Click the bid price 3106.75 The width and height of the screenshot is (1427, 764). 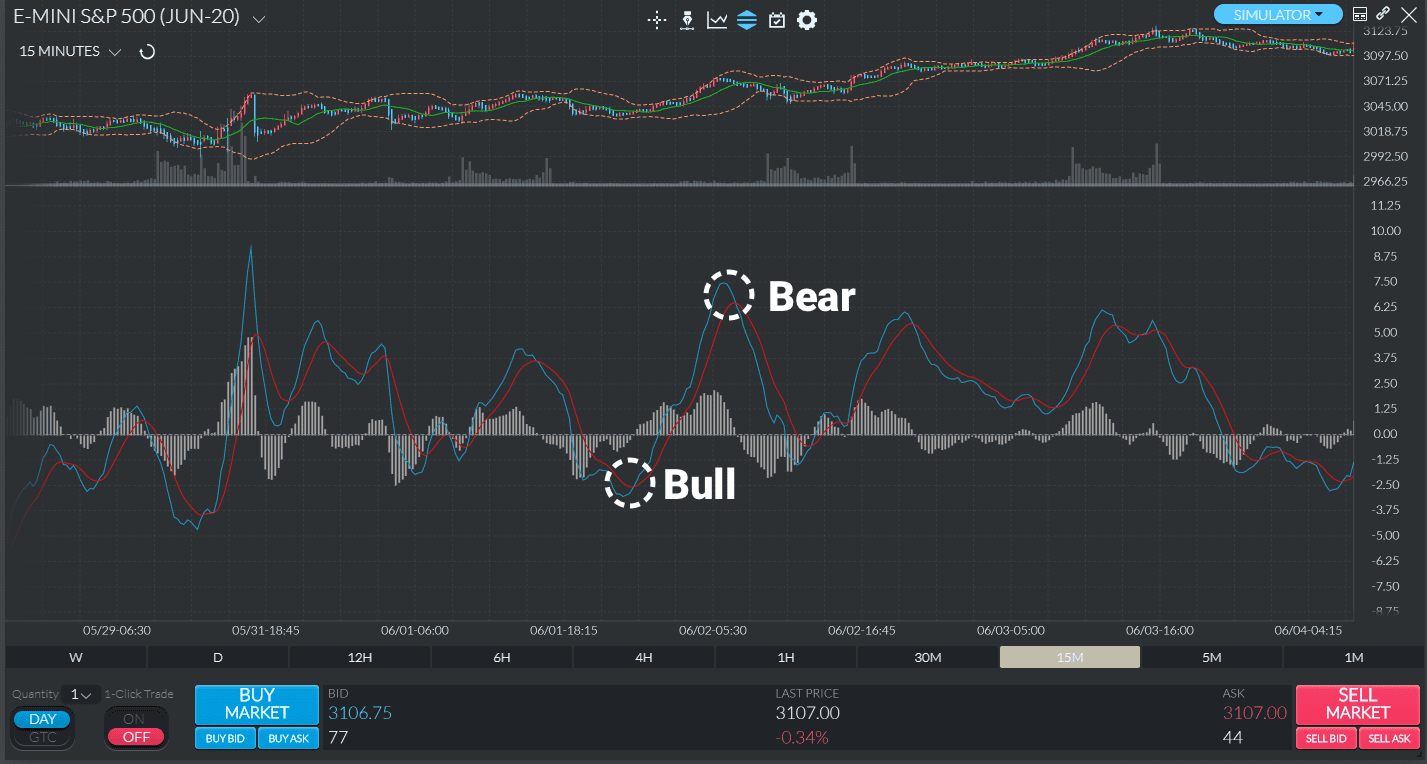pyautogui.click(x=360, y=713)
